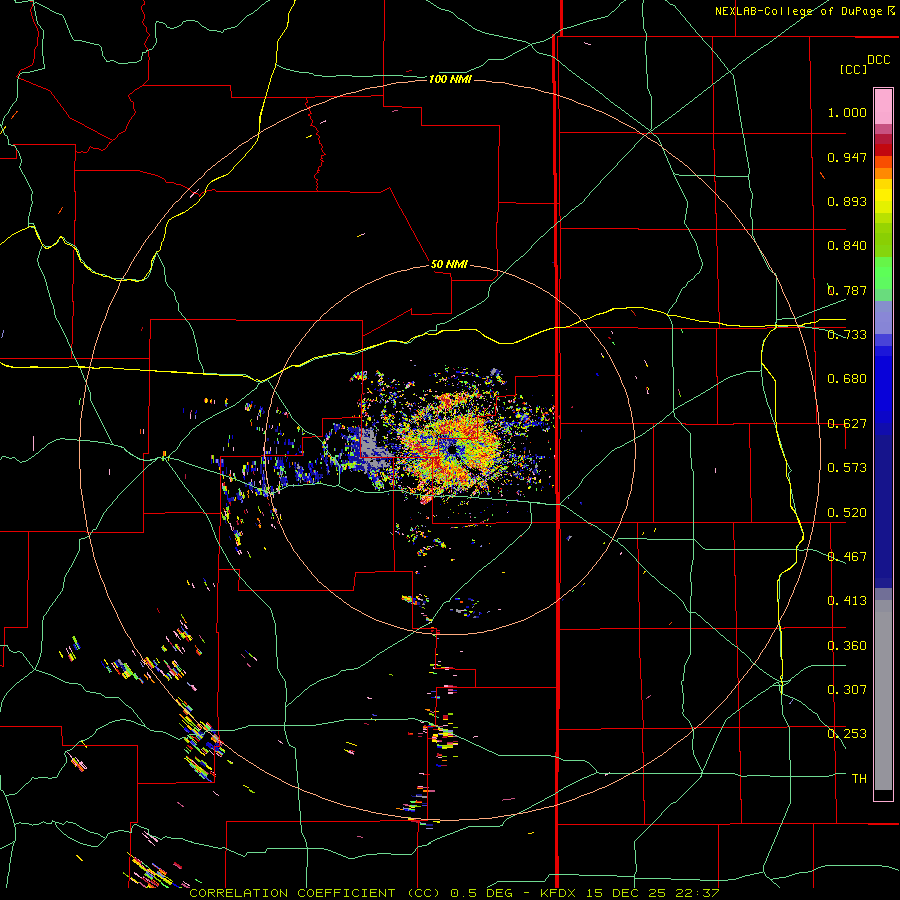Click the 0.680 color scale value
Screen dimensions: 900x900
click(x=847, y=379)
